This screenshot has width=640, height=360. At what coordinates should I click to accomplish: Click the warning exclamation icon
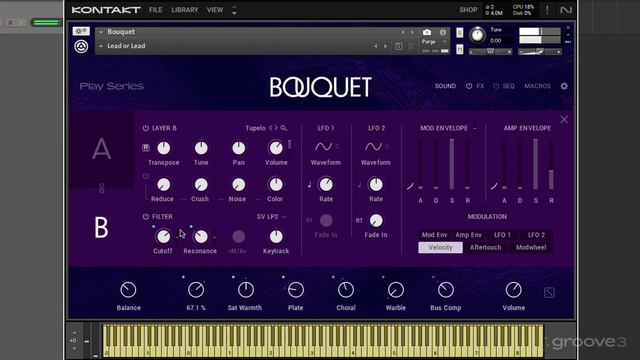point(547,10)
